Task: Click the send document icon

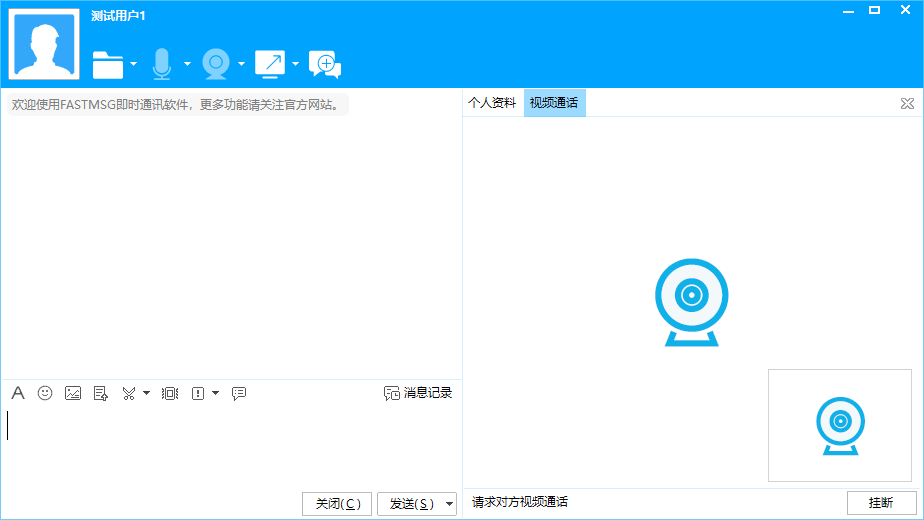Action: coord(101,393)
